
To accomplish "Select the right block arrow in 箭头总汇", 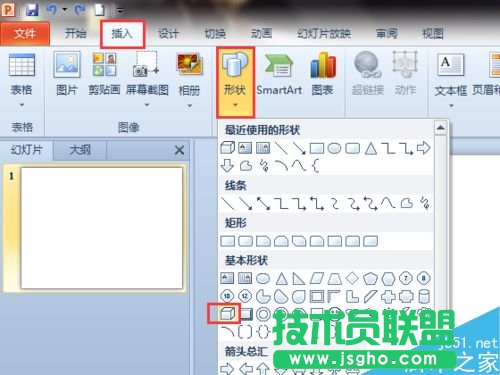I will (227, 369).
